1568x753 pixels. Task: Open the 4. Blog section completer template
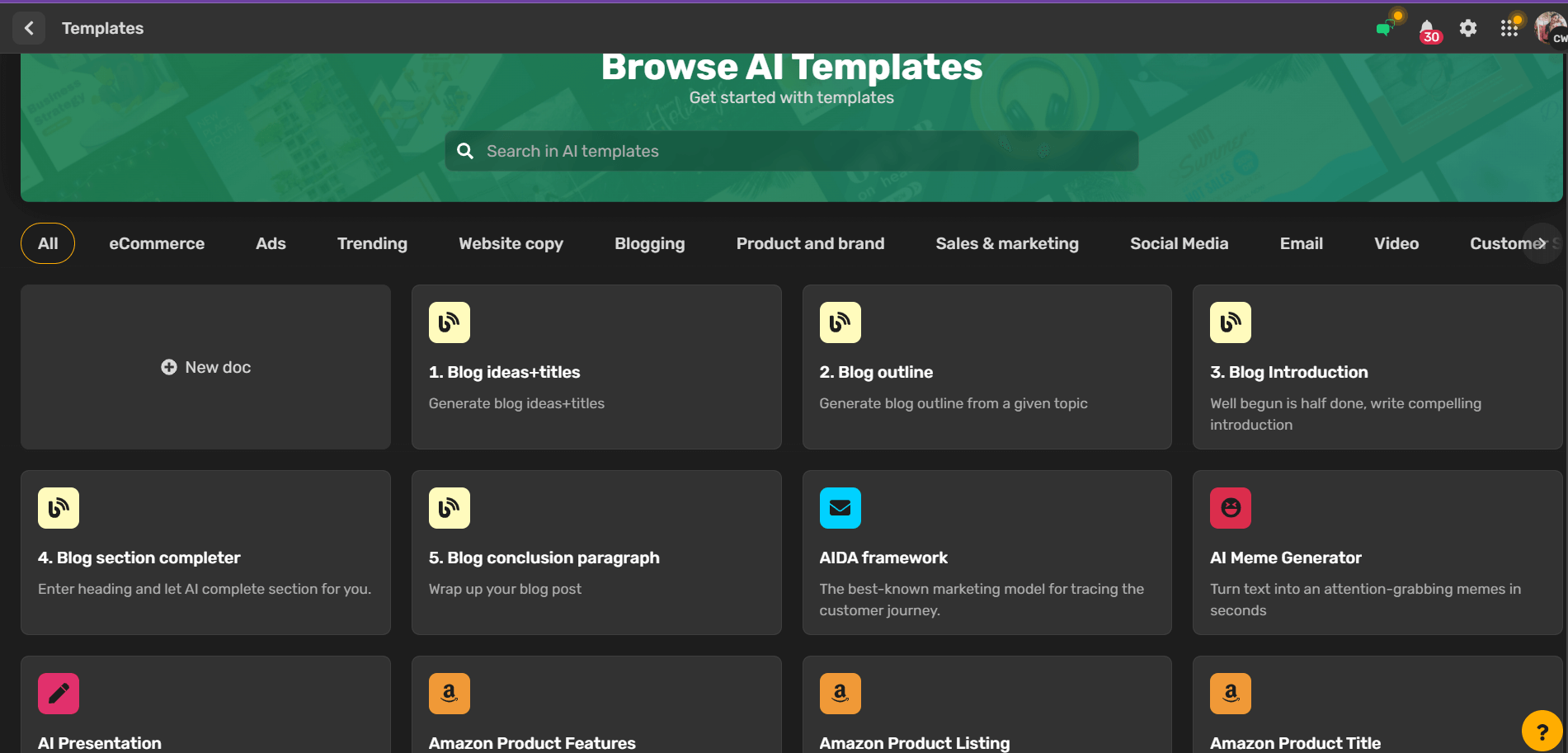205,553
